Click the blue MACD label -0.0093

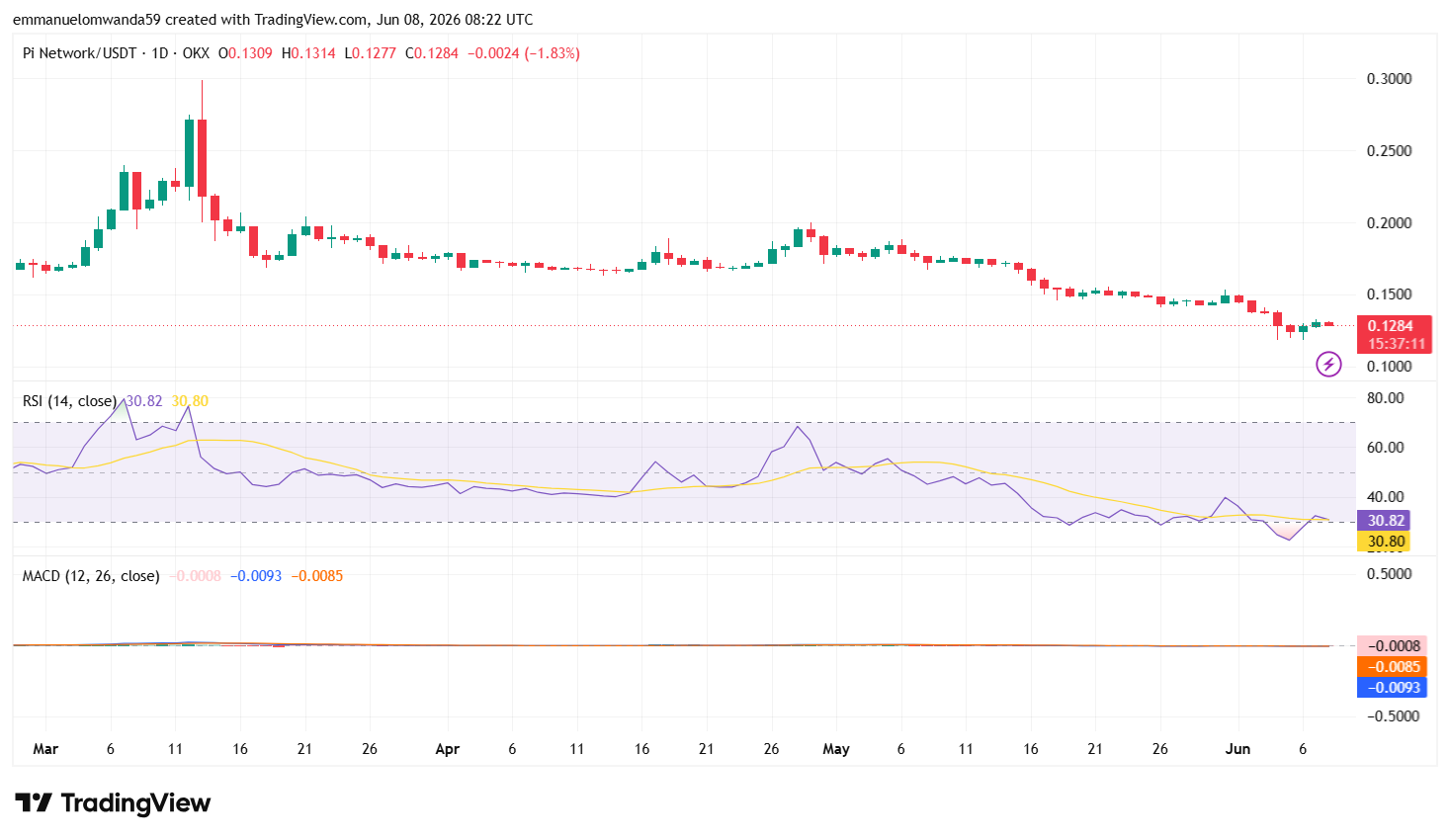[1392, 688]
